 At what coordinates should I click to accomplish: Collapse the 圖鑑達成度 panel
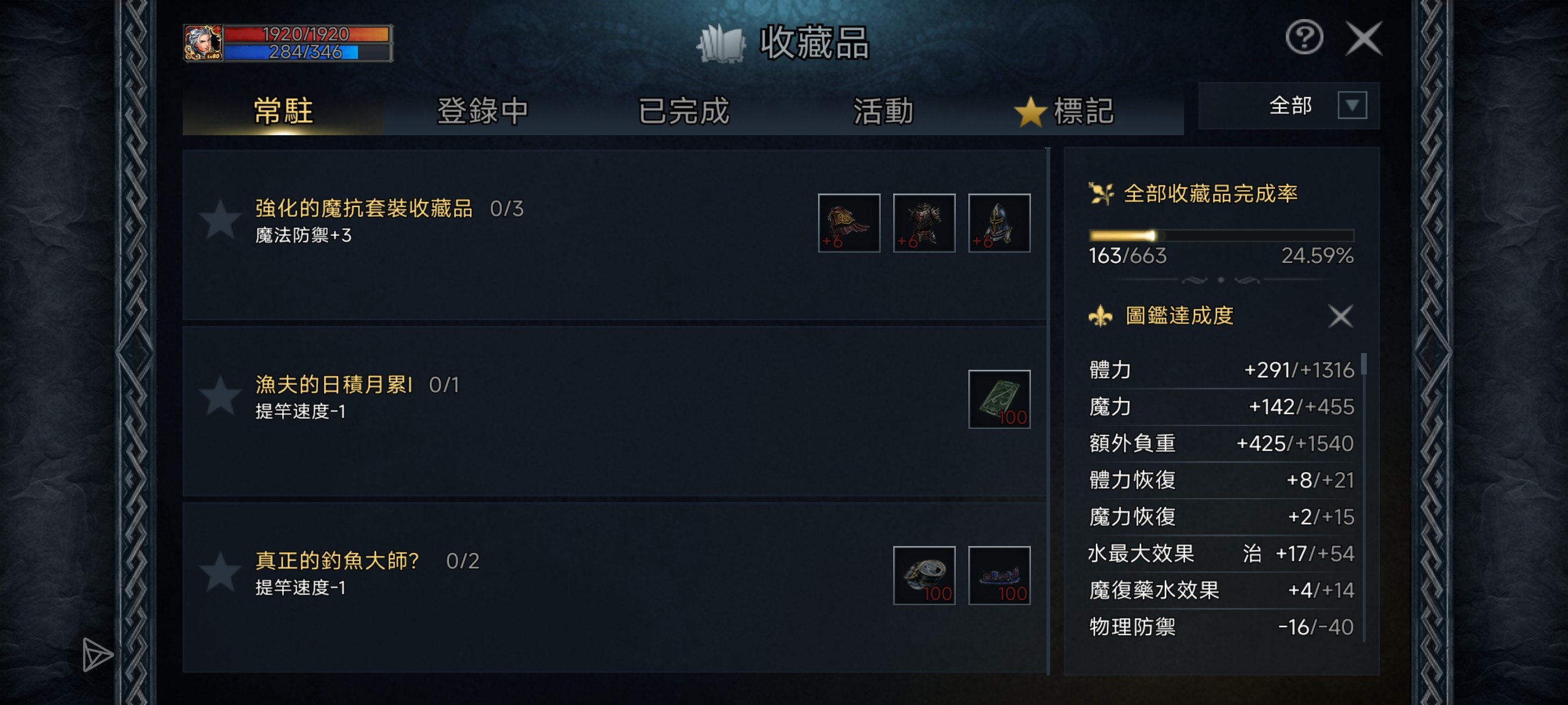(x=1340, y=316)
